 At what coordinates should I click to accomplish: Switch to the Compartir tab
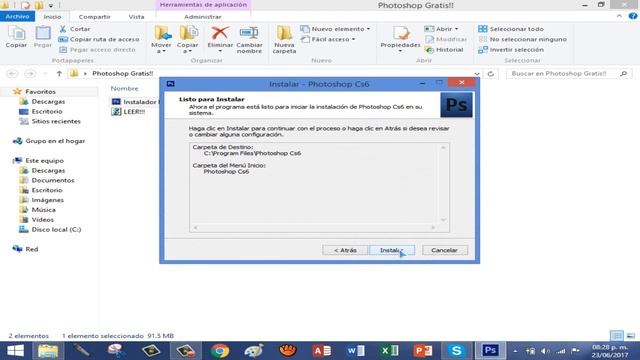tap(94, 17)
